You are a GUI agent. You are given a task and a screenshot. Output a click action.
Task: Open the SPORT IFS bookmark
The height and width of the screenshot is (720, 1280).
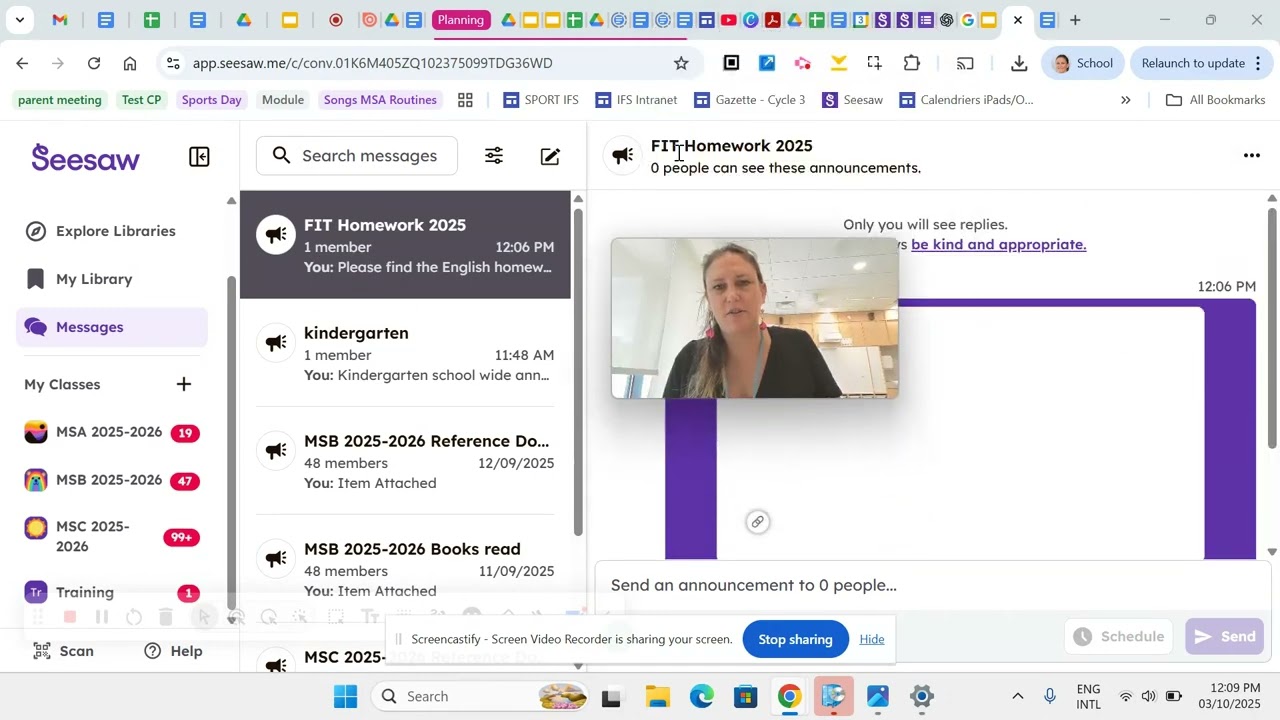pyautogui.click(x=541, y=100)
